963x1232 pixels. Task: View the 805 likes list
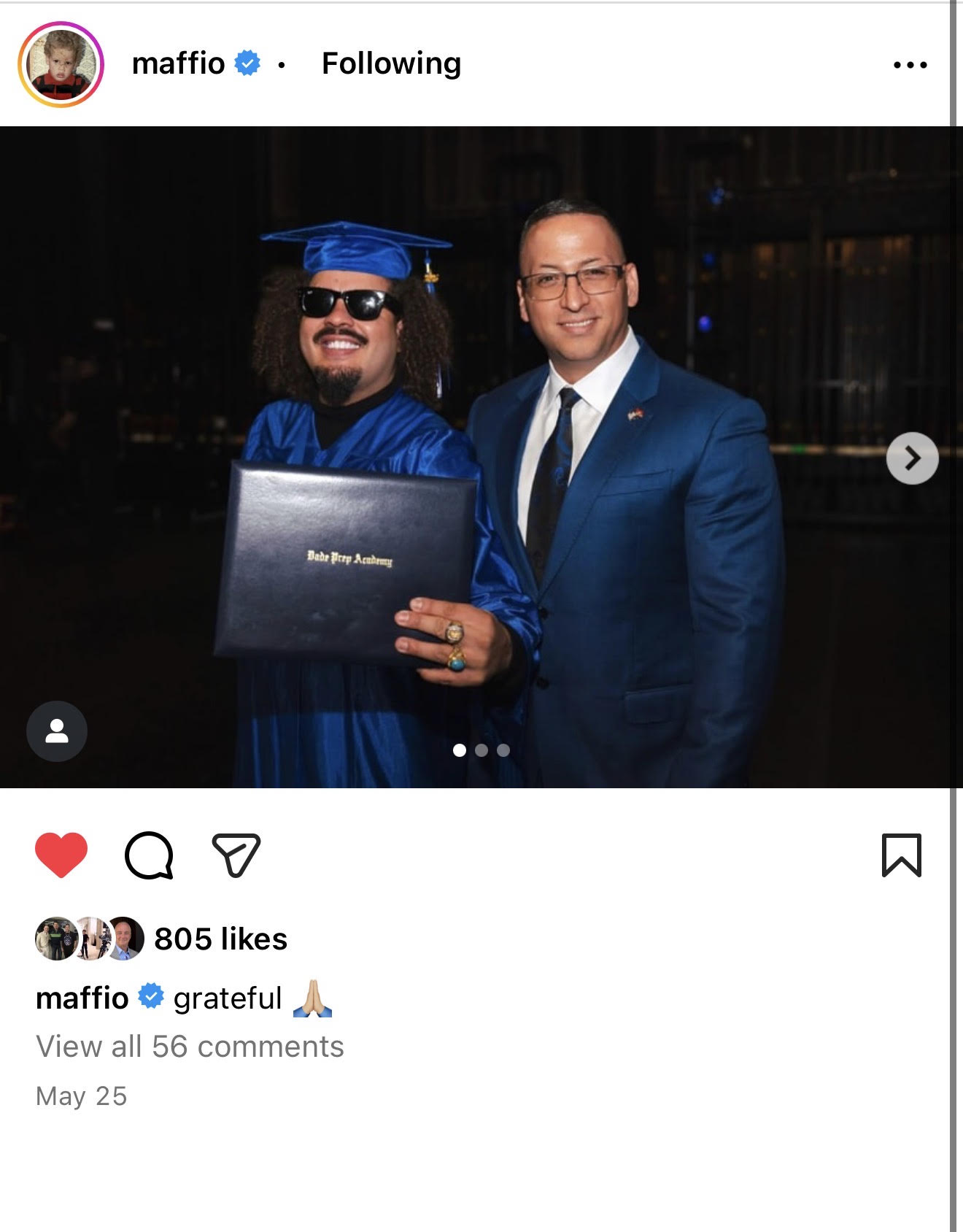220,939
